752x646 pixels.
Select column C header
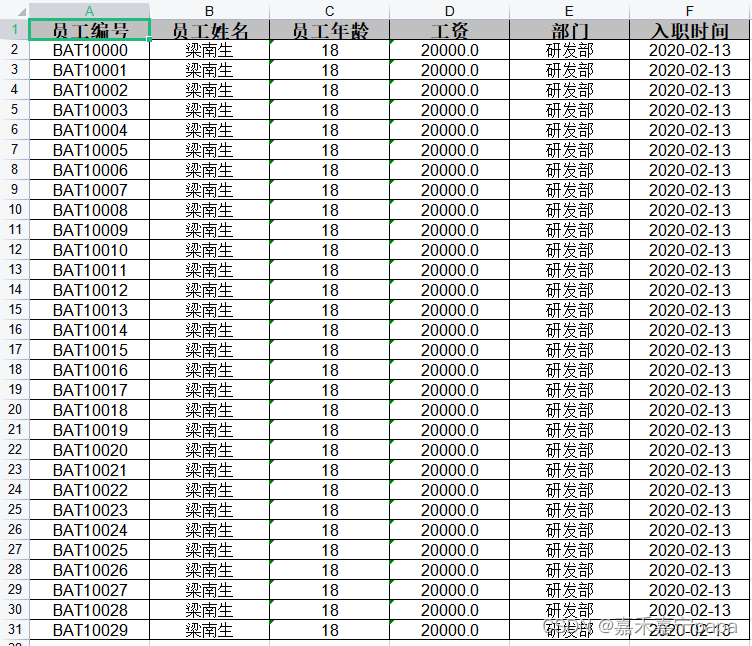click(x=329, y=11)
